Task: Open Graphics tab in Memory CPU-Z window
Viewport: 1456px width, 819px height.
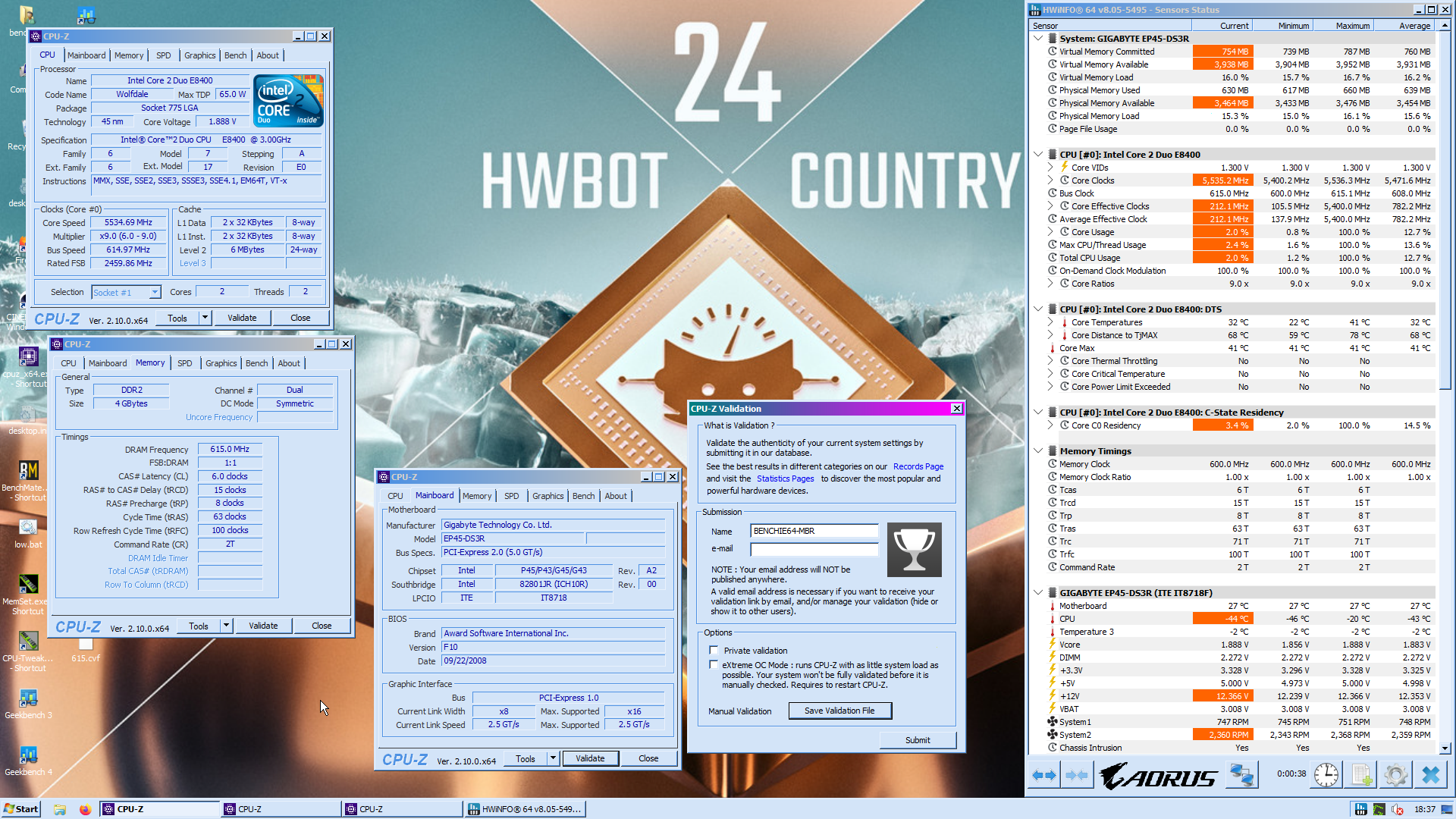Action: point(221,363)
